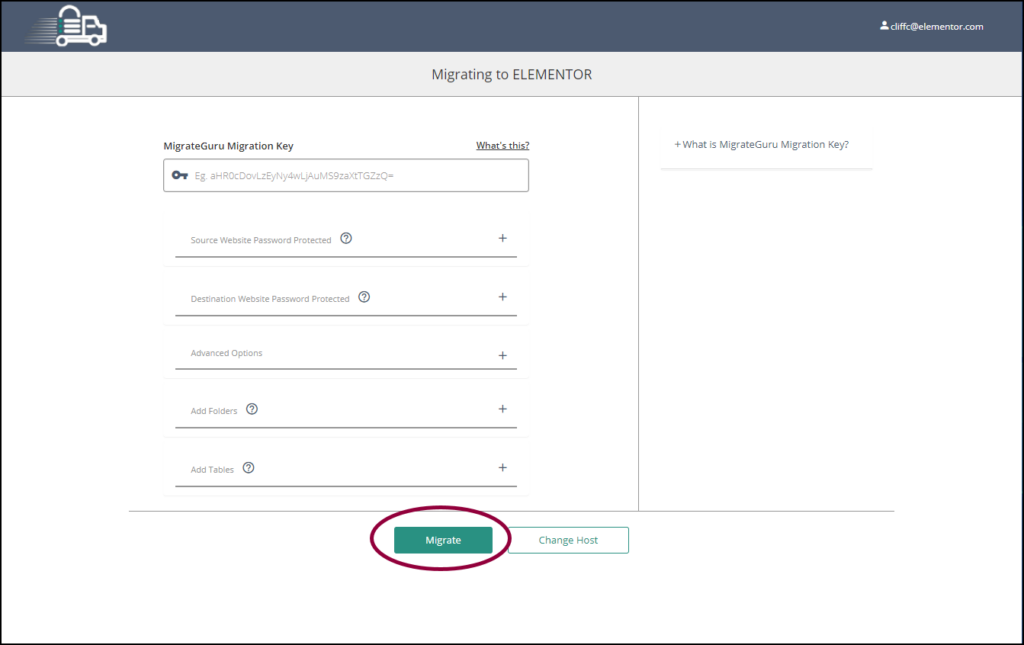Click the 'MigrateGuru Migration Key' label

[x=227, y=145]
